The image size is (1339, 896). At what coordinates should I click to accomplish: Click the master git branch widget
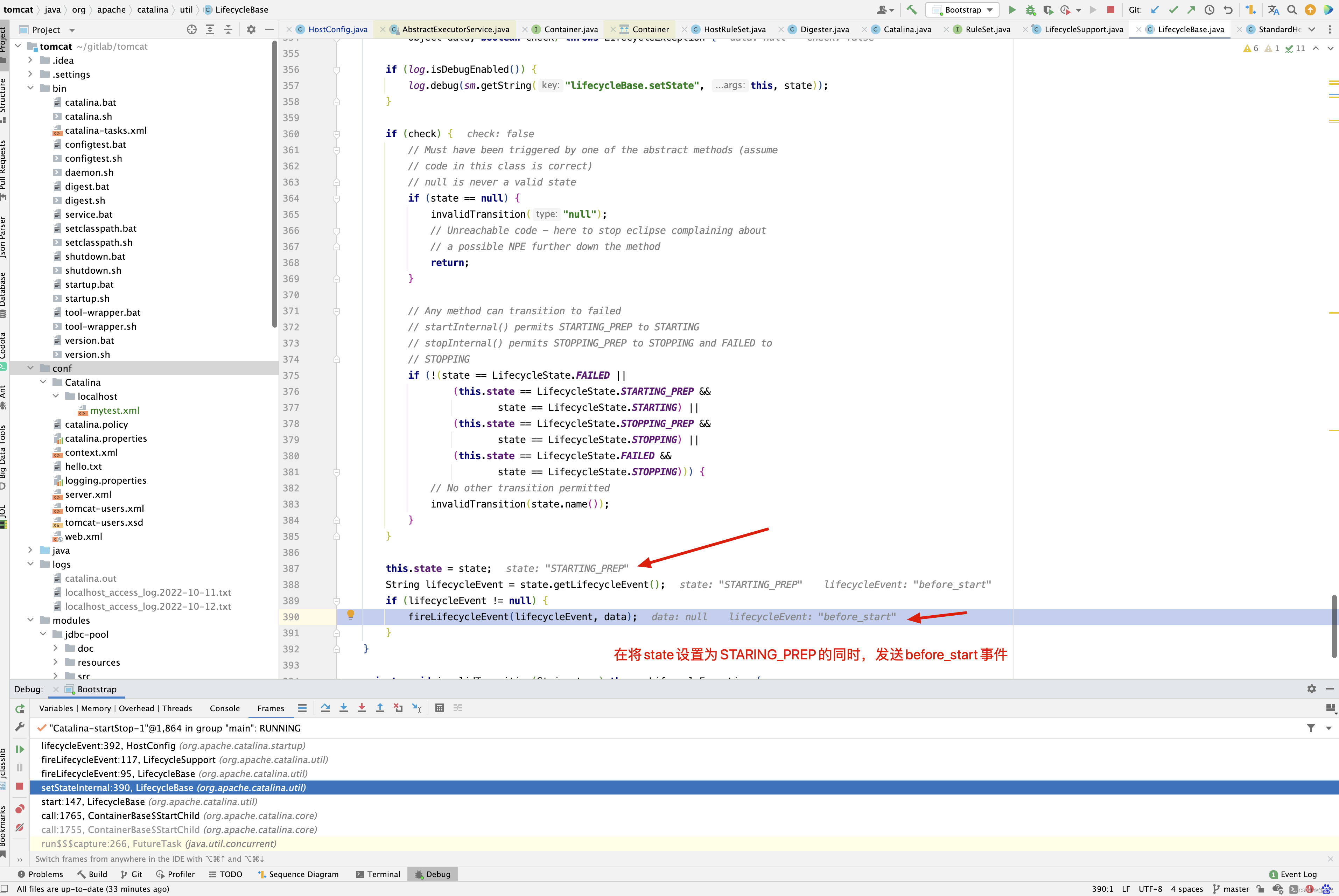tap(1231, 889)
